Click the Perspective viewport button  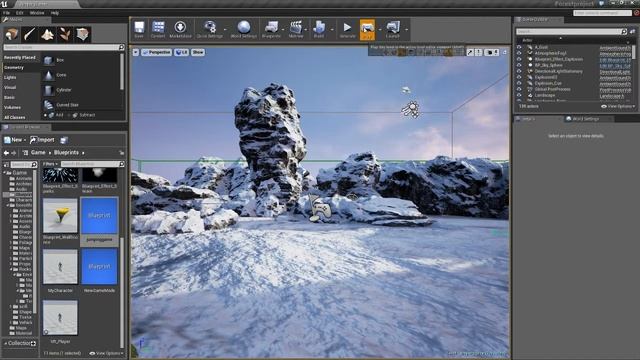pos(156,52)
